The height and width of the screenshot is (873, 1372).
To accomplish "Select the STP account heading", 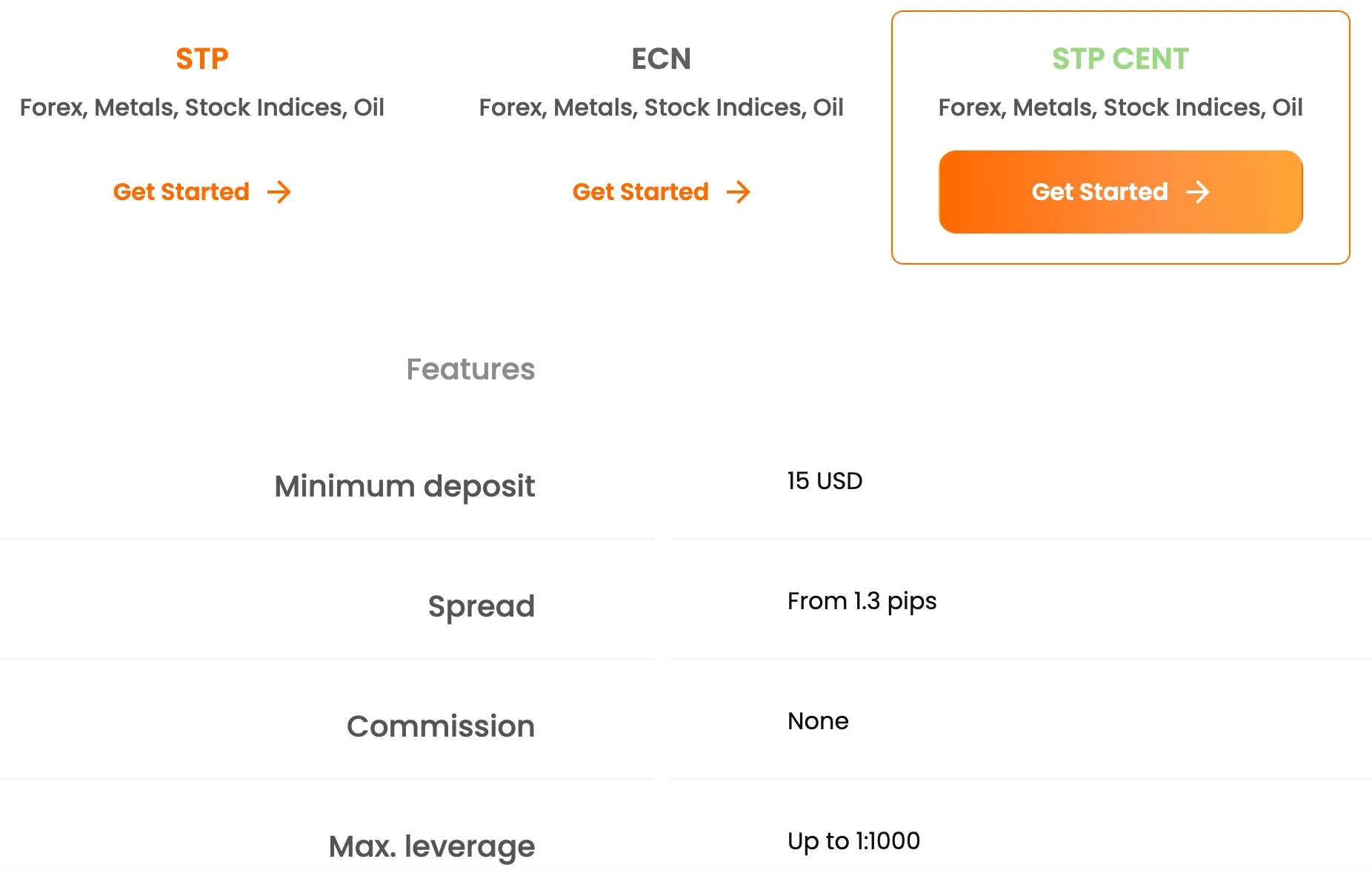I will pyautogui.click(x=202, y=59).
